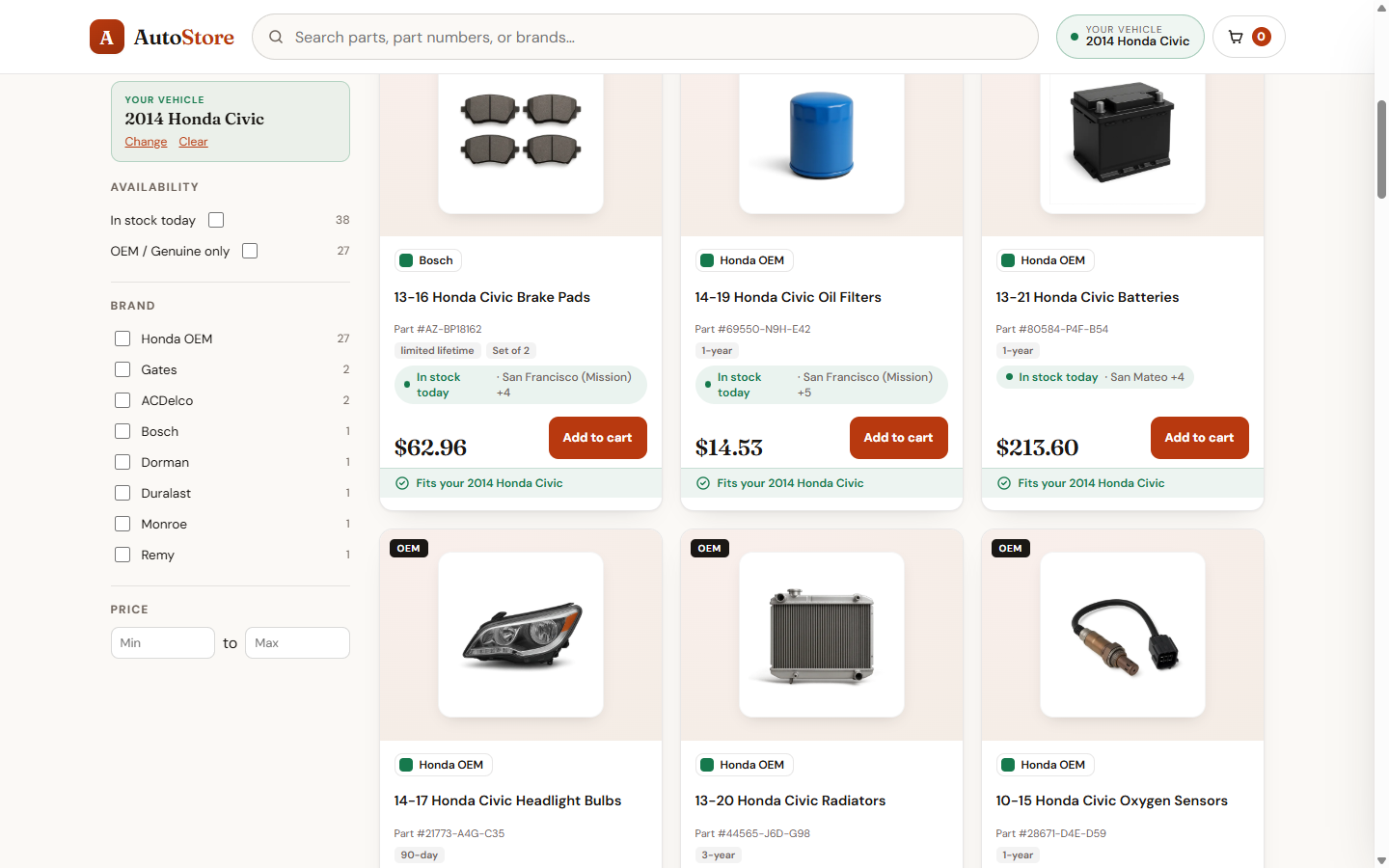Image resolution: width=1389 pixels, height=868 pixels.
Task: Tick the Bosch brand checkbox
Action: (123, 431)
